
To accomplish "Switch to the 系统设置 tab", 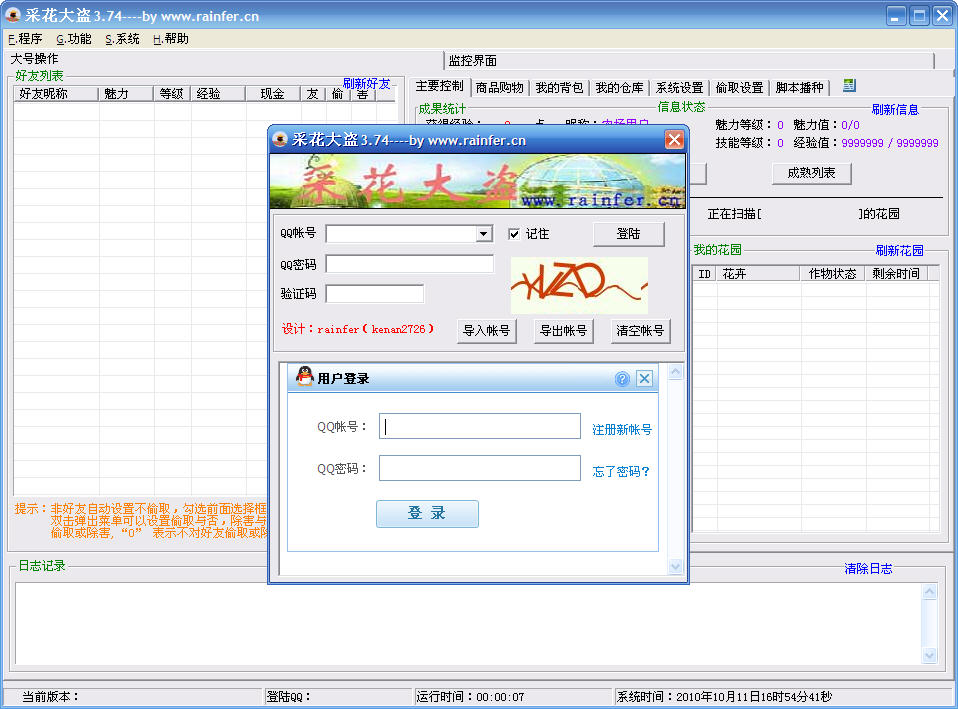I will coord(679,88).
